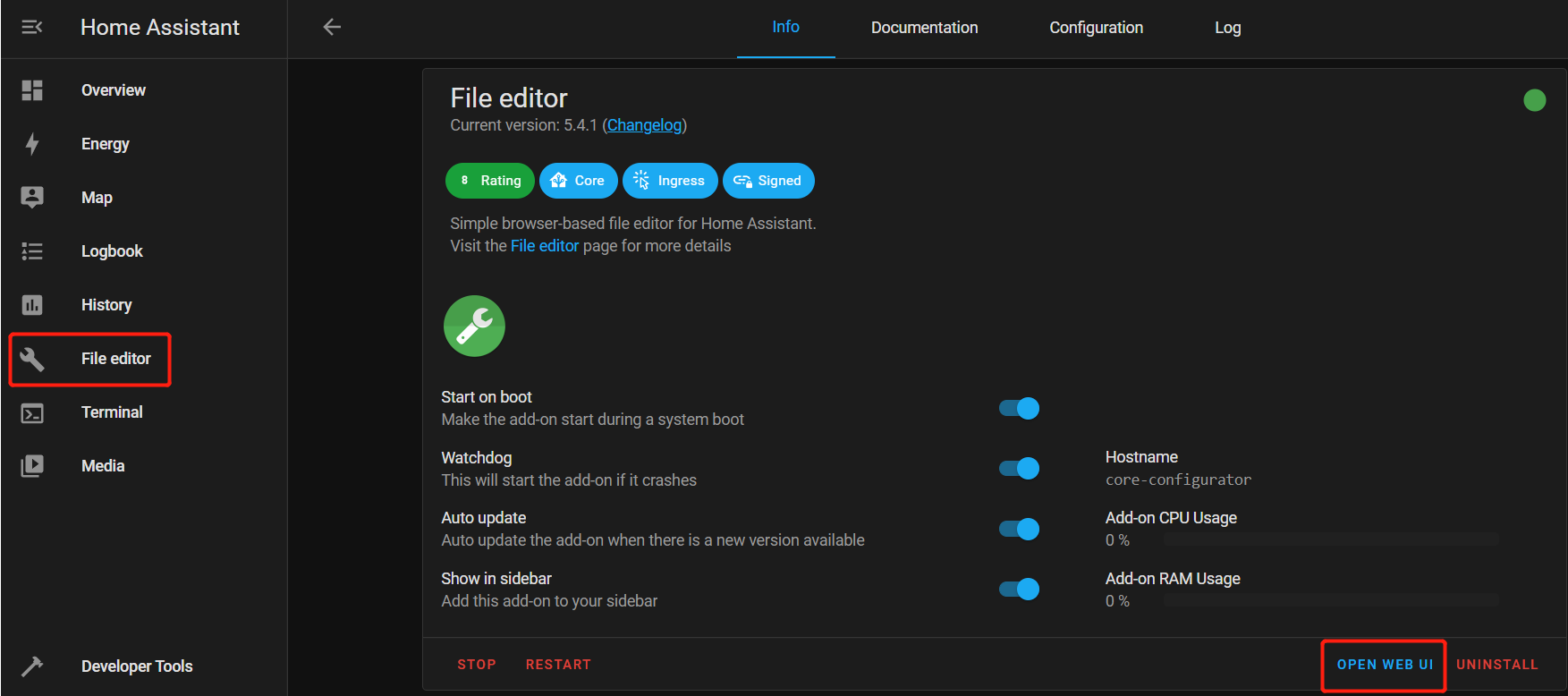Screen dimensions: 1568x696
Task: Click the green File editor add-on logo
Action: tap(474, 326)
